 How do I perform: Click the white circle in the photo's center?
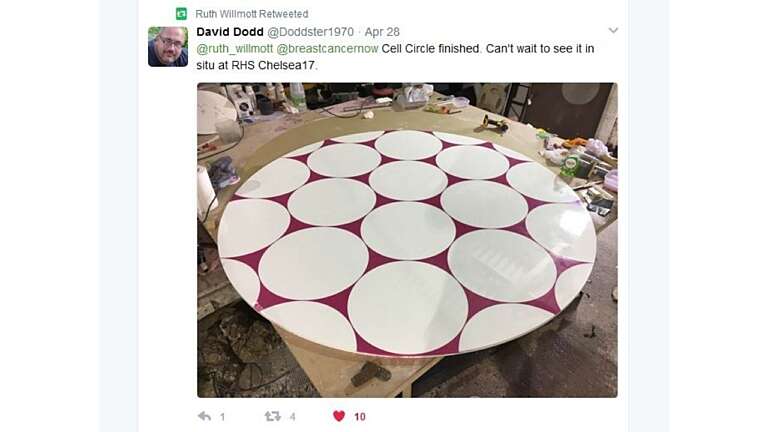click(408, 231)
